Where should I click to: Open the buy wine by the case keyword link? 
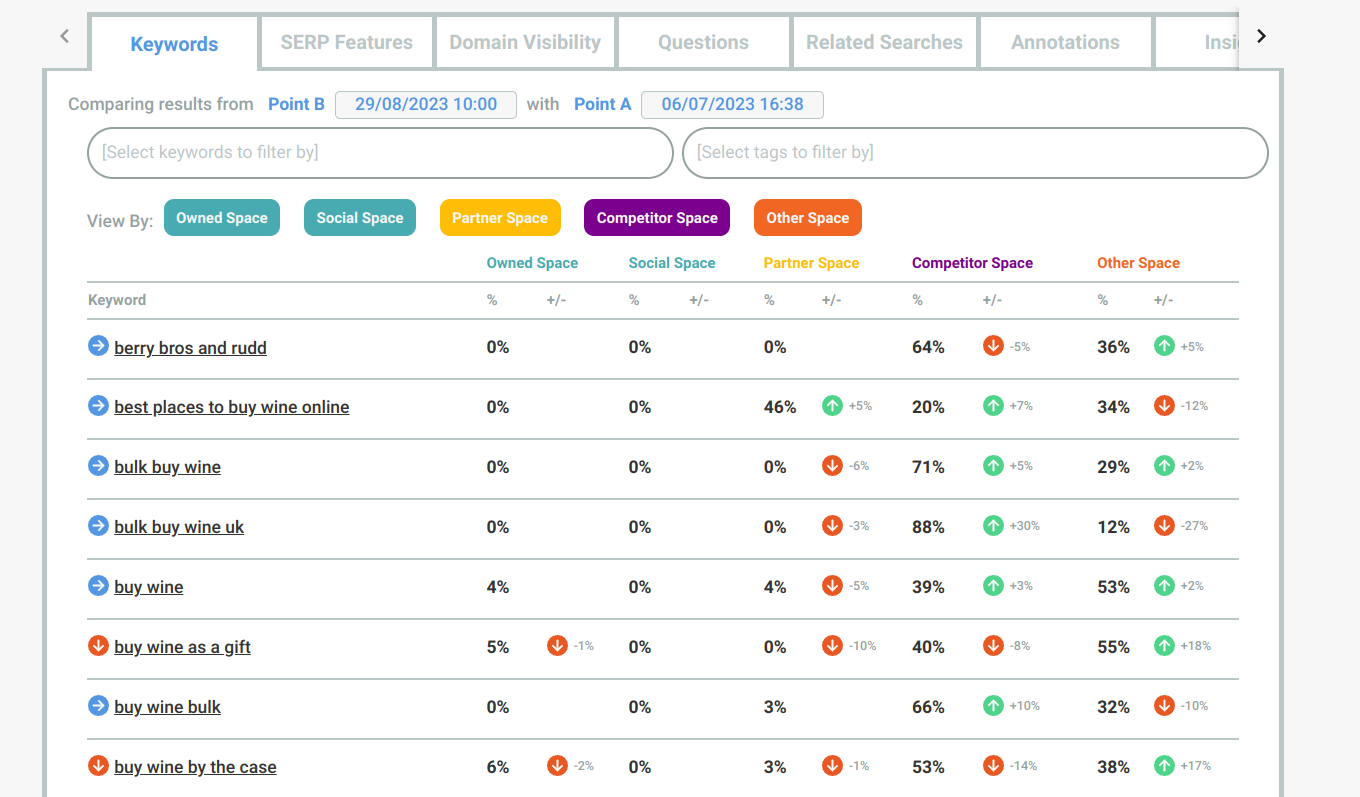pos(195,768)
